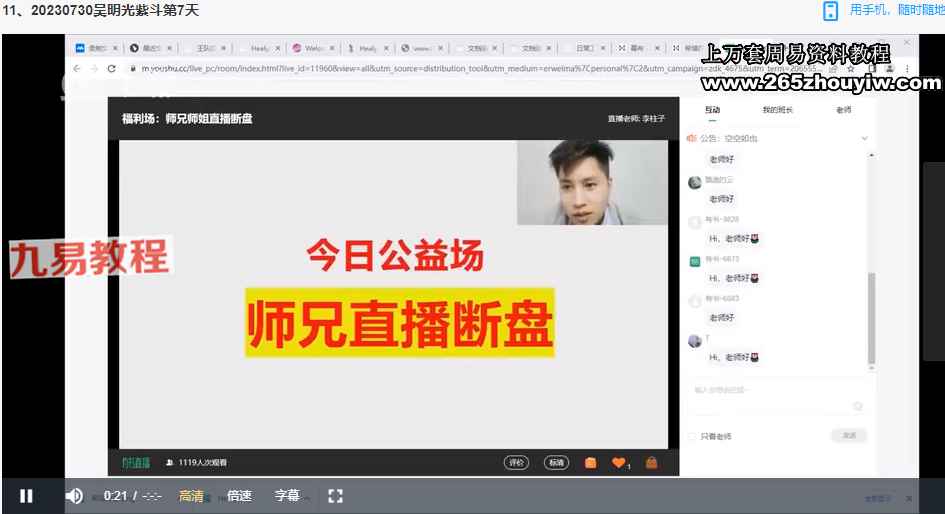Viewport: 945px width, 514px height.
Task: Click the browser reload icon
Action: [x=111, y=68]
